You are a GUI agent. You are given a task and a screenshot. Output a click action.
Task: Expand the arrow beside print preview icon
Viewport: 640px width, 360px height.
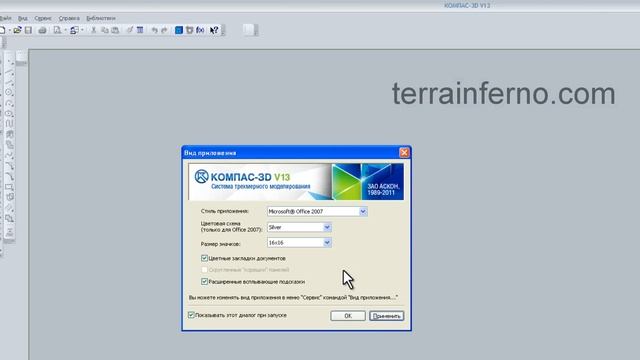(x=65, y=30)
